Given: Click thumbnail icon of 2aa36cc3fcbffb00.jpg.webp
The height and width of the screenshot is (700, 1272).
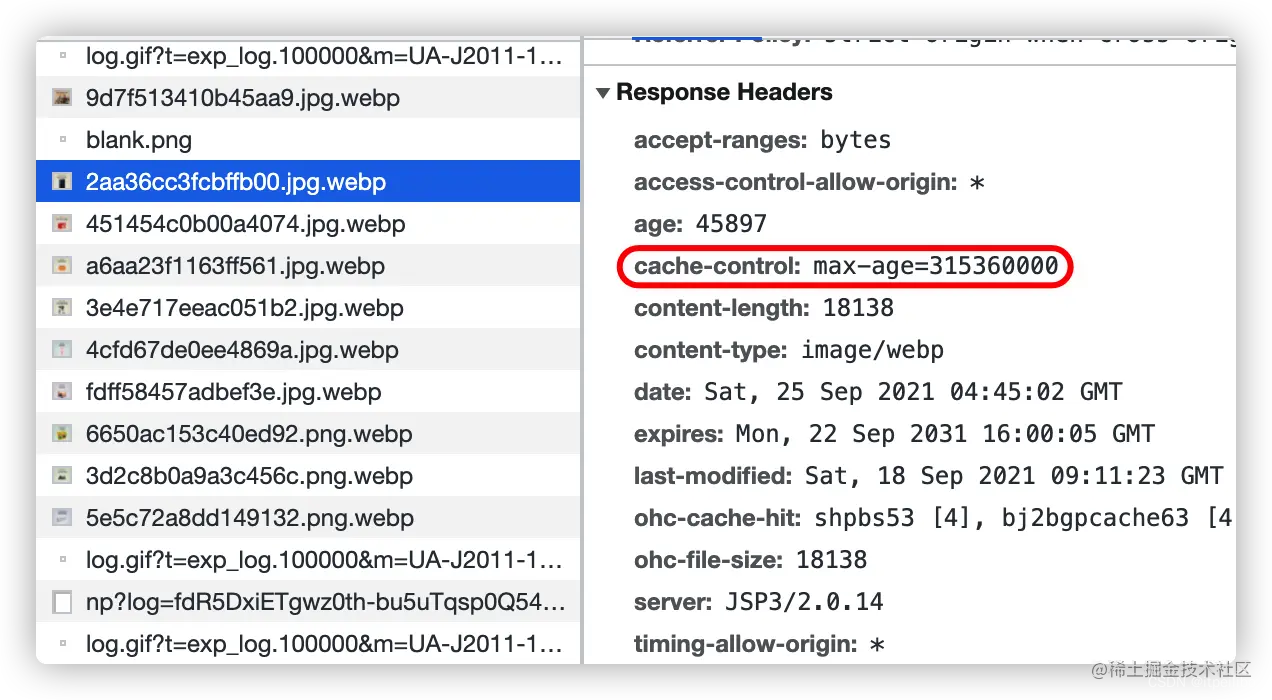Looking at the screenshot, I should [62, 182].
